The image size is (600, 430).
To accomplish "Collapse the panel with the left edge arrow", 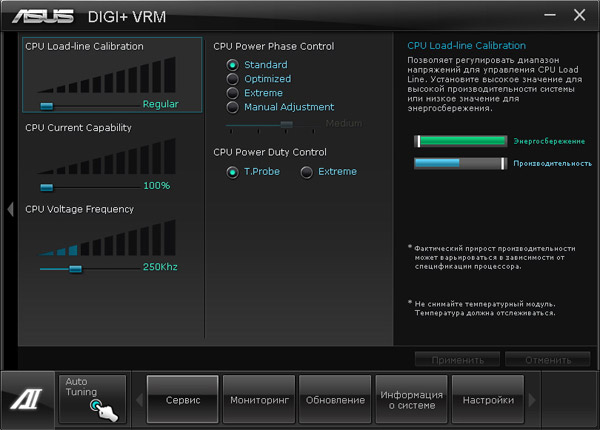I will tap(10, 209).
